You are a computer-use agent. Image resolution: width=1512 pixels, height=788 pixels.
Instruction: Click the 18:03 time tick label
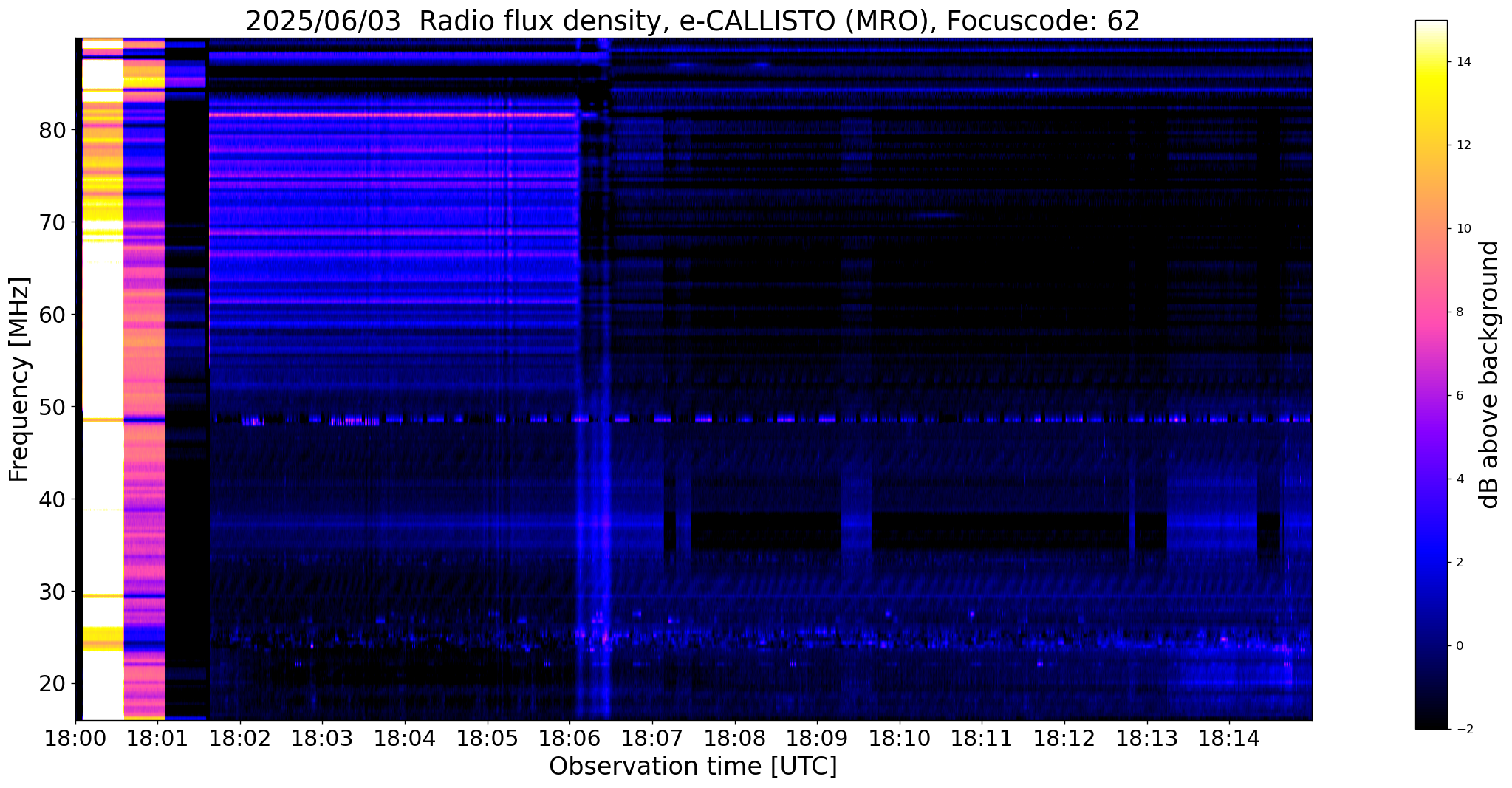coord(322,738)
